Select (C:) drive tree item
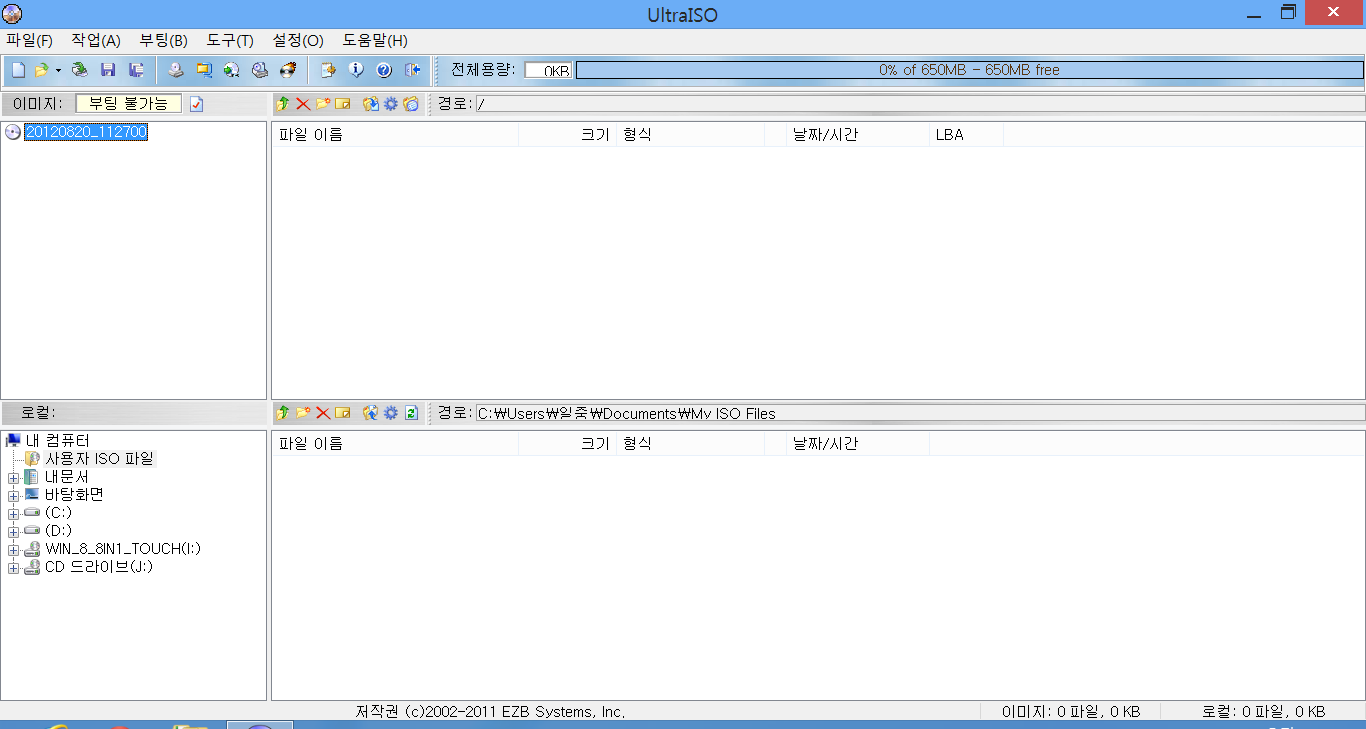 (x=58, y=513)
